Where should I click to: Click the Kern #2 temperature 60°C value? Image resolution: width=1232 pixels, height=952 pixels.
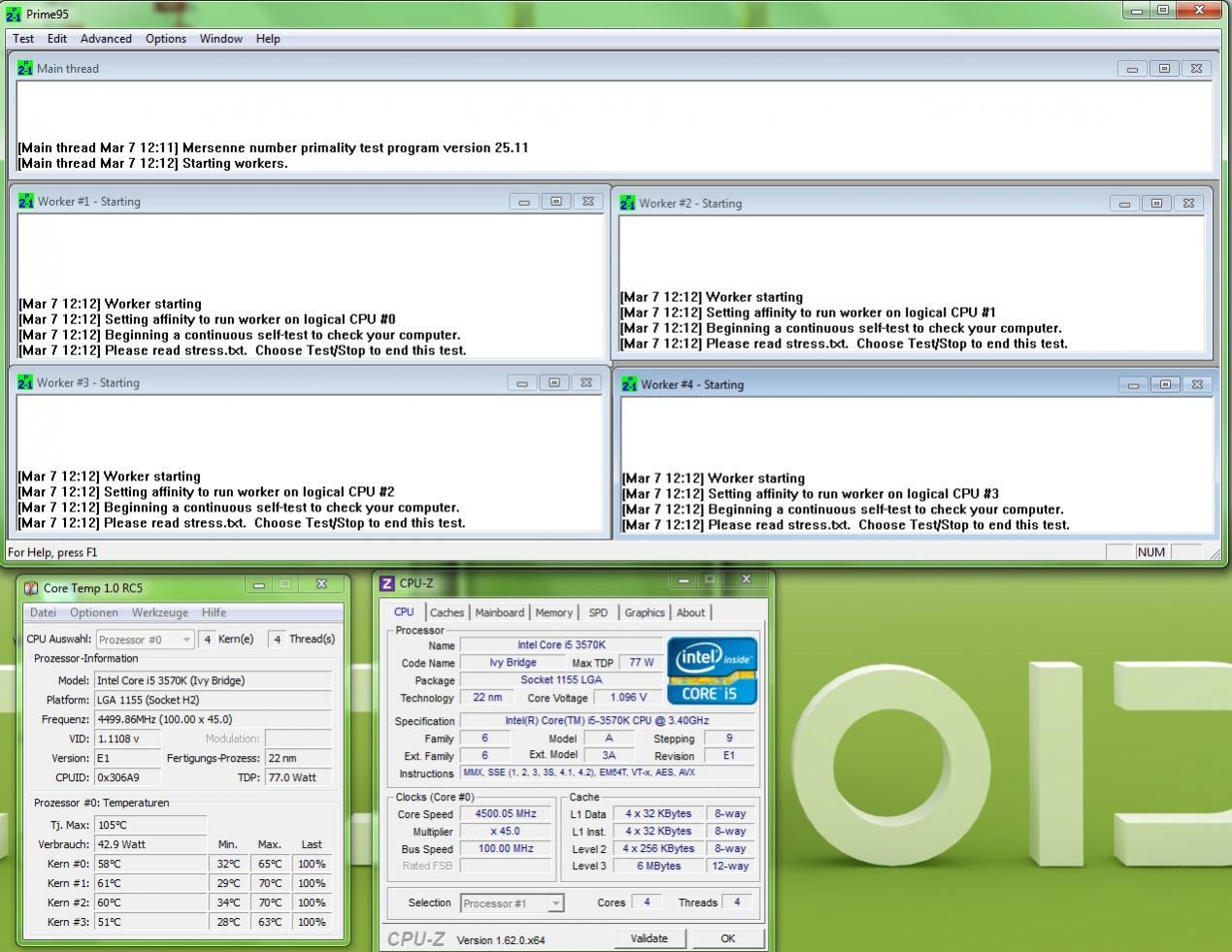click(x=150, y=903)
